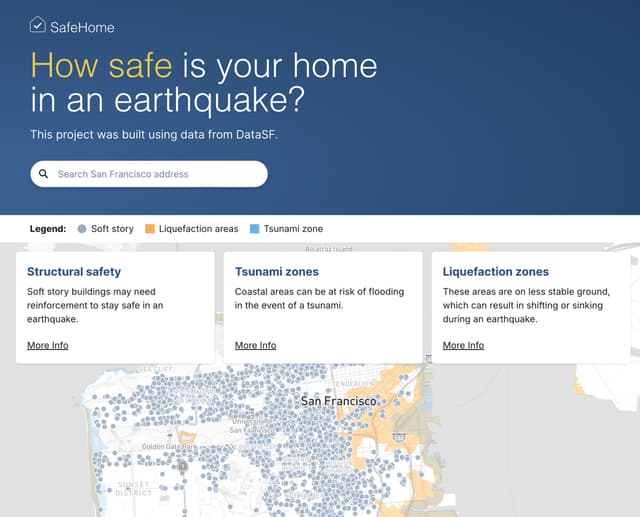Open More Info under Structural safety

tap(48, 345)
